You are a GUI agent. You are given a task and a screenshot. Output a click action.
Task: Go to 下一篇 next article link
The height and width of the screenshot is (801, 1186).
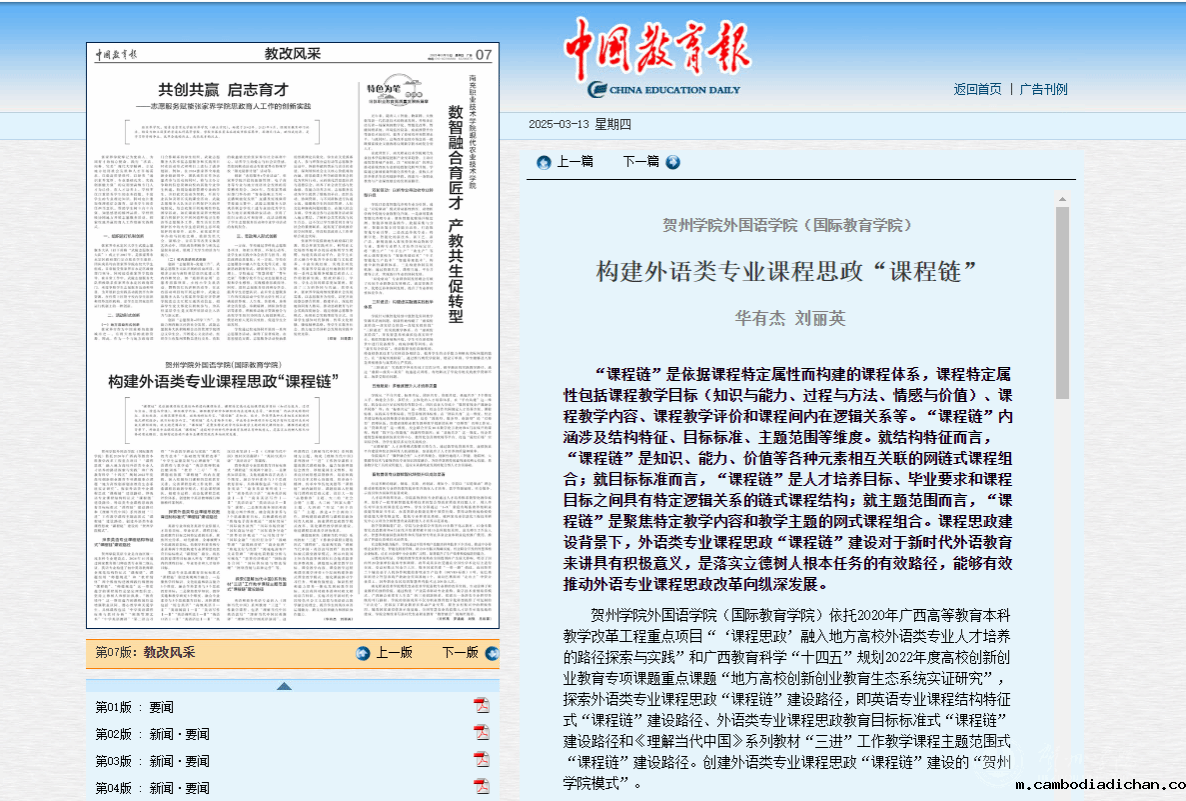coord(641,162)
